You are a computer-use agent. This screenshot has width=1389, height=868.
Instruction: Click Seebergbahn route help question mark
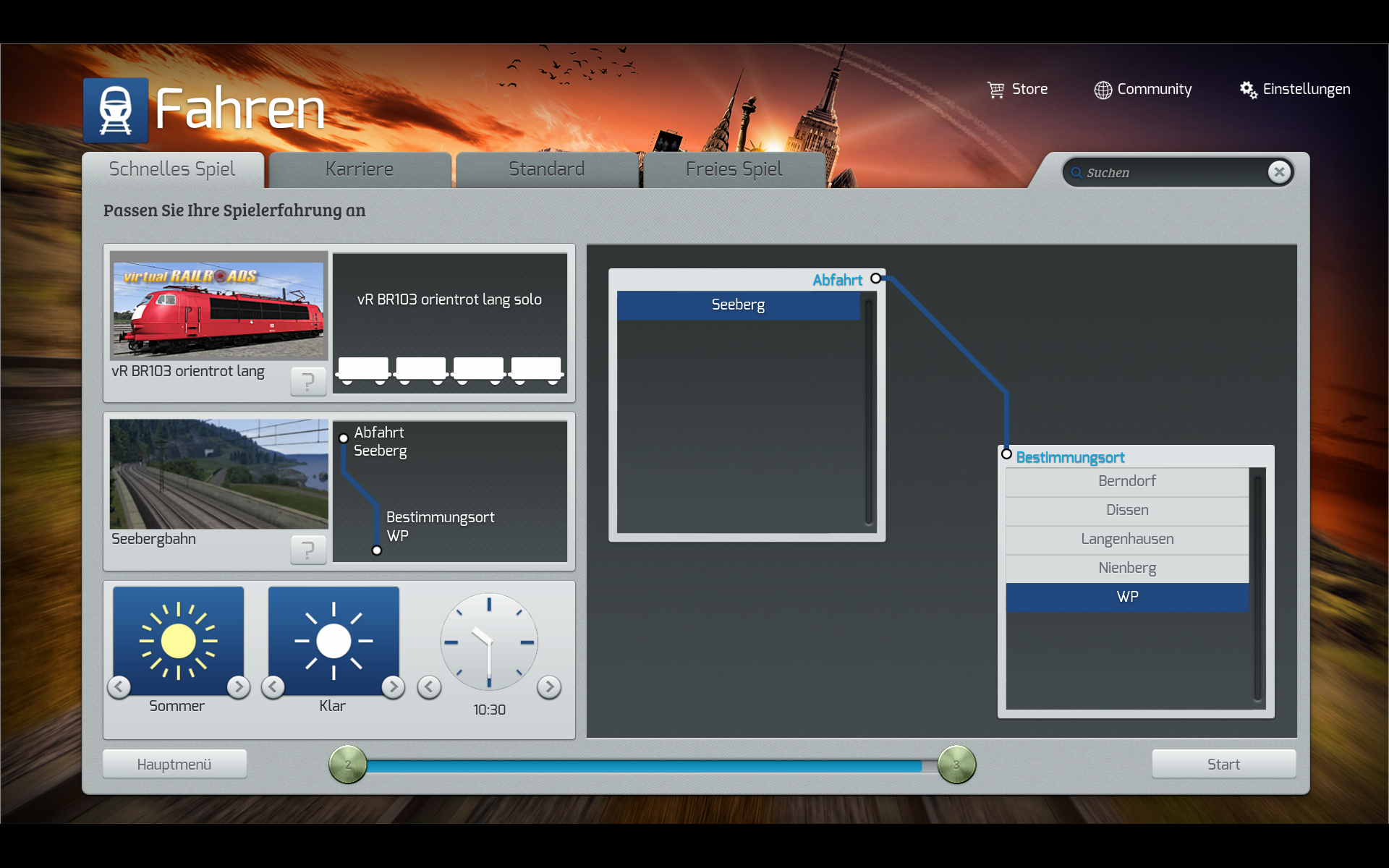pos(308,550)
